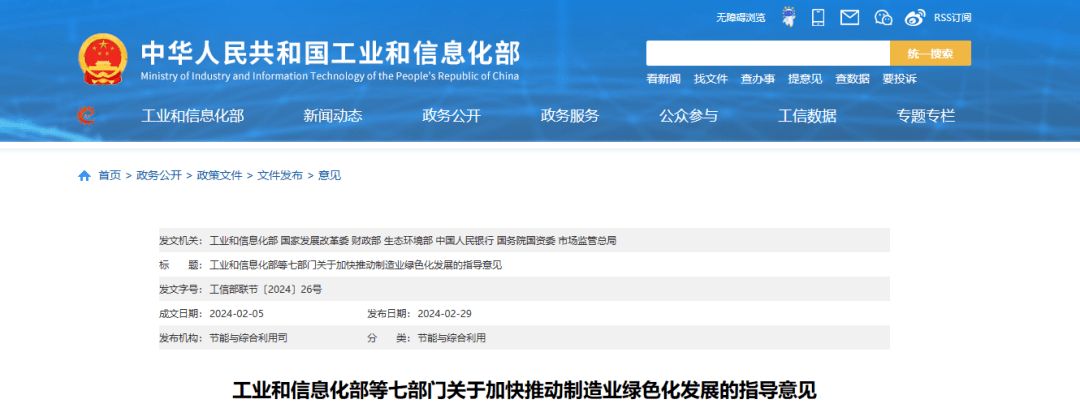Open 政策文件 in the breadcrumb
Image resolution: width=1080 pixels, height=408 pixels.
coord(219,175)
